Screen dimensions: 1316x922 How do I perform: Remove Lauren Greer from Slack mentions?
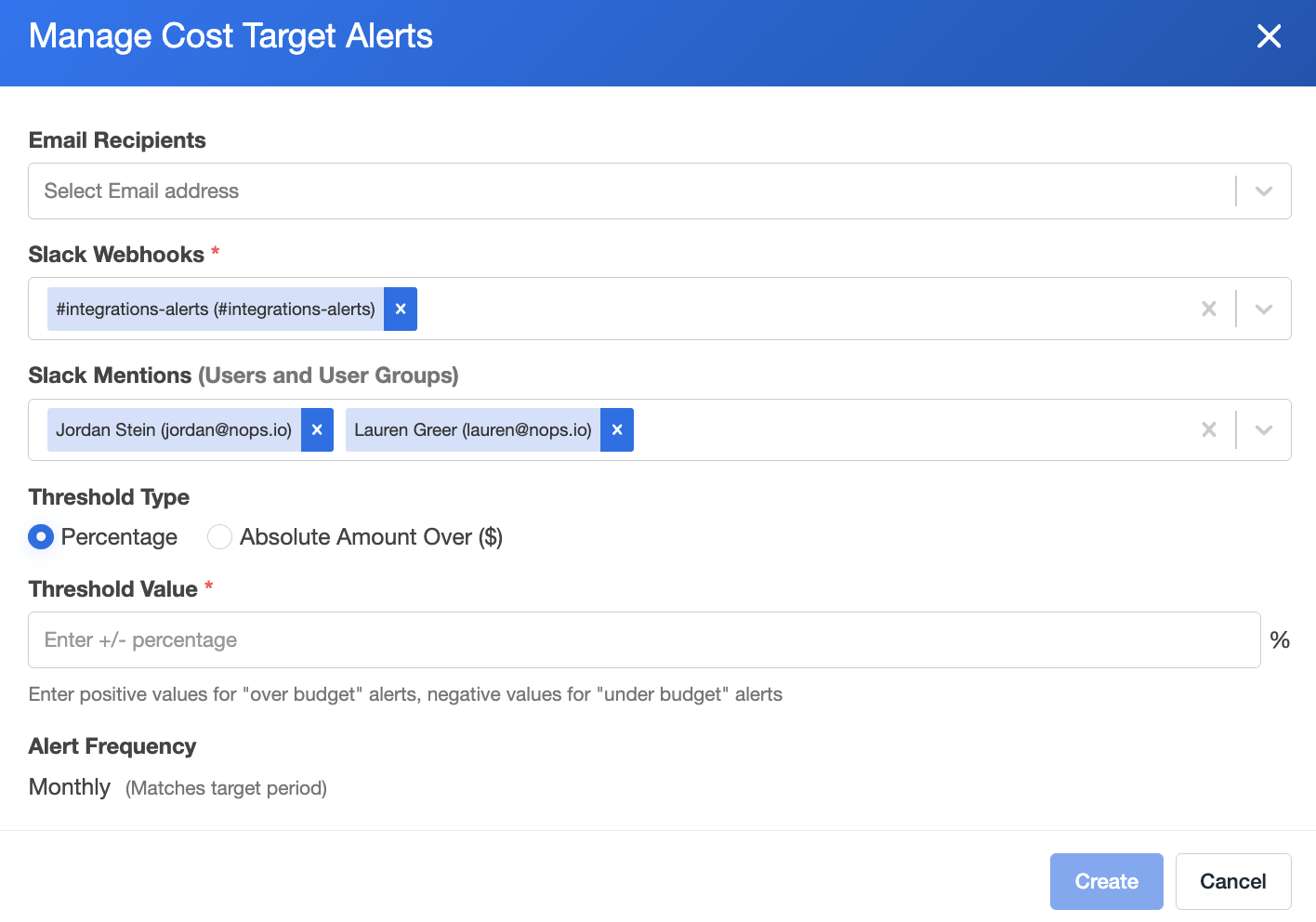pos(617,430)
